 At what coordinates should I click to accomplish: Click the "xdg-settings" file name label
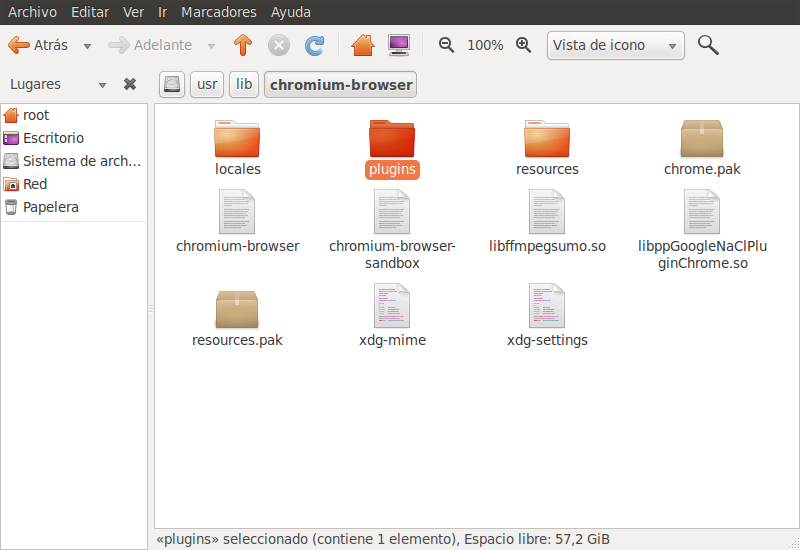point(547,340)
